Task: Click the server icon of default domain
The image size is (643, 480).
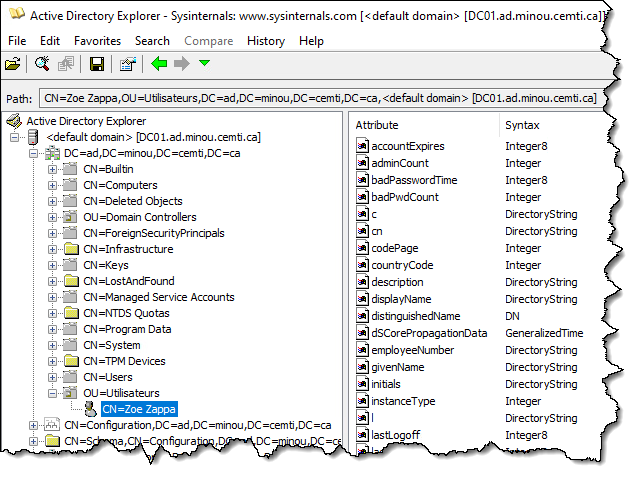Action: click(x=34, y=137)
